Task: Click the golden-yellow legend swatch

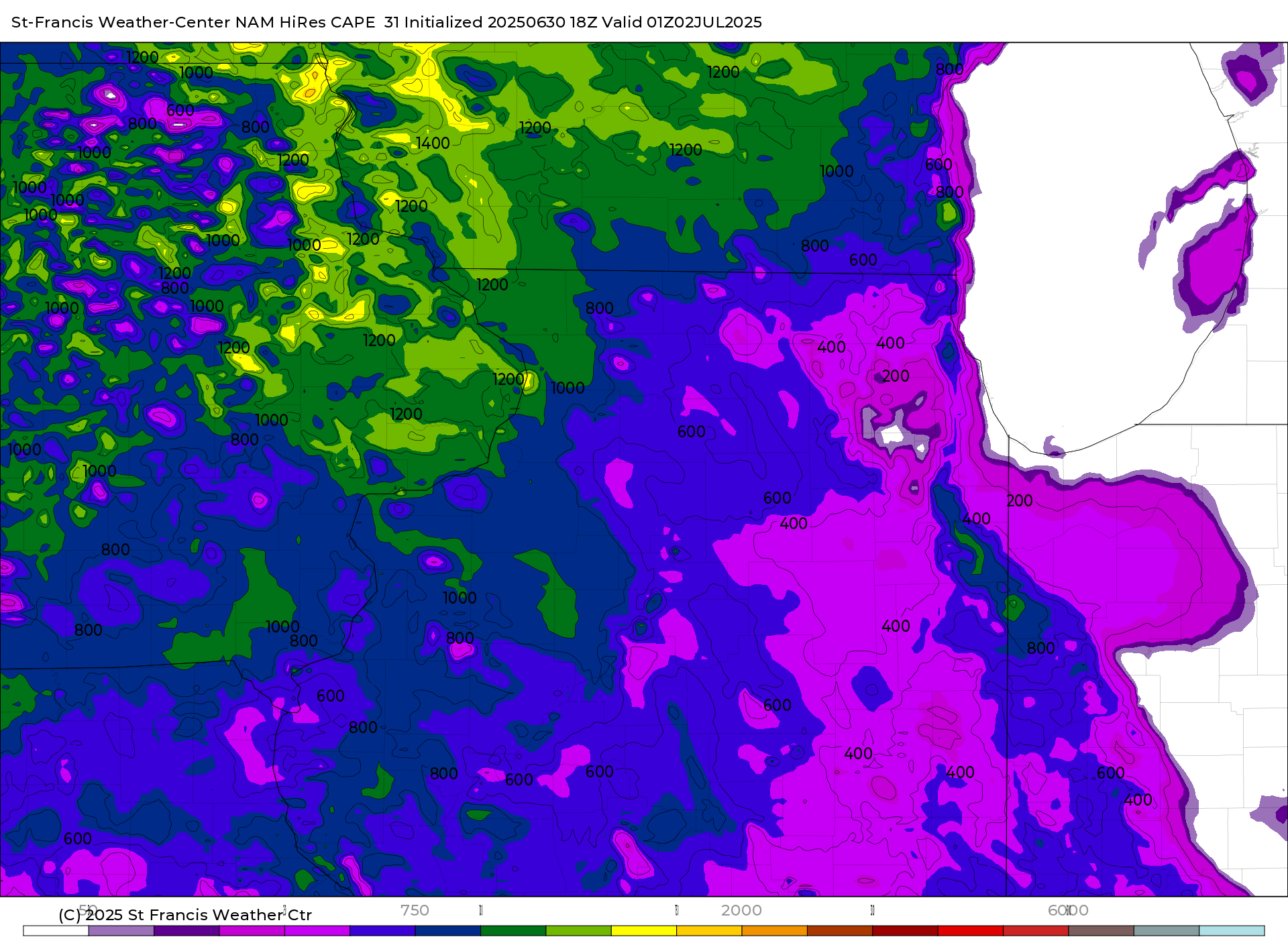Action: [x=709, y=931]
